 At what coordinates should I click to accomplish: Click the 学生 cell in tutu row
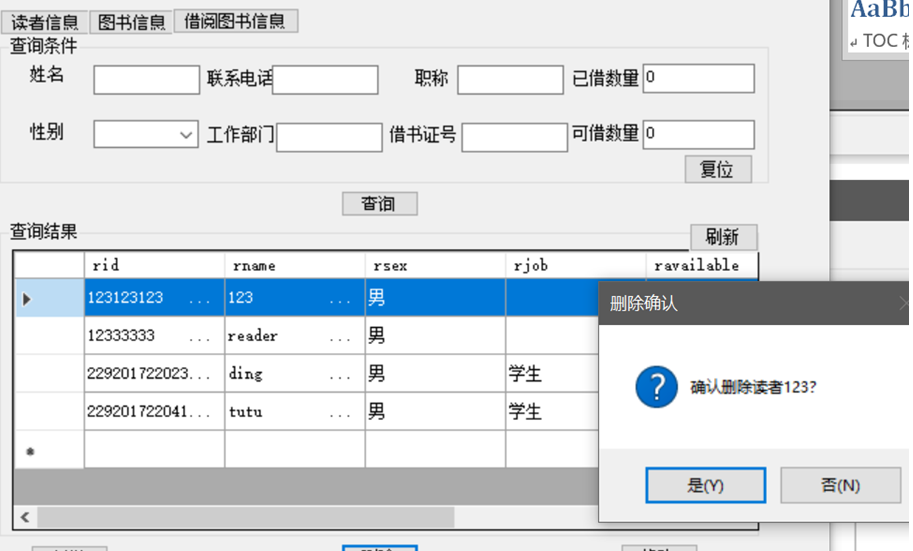552,412
